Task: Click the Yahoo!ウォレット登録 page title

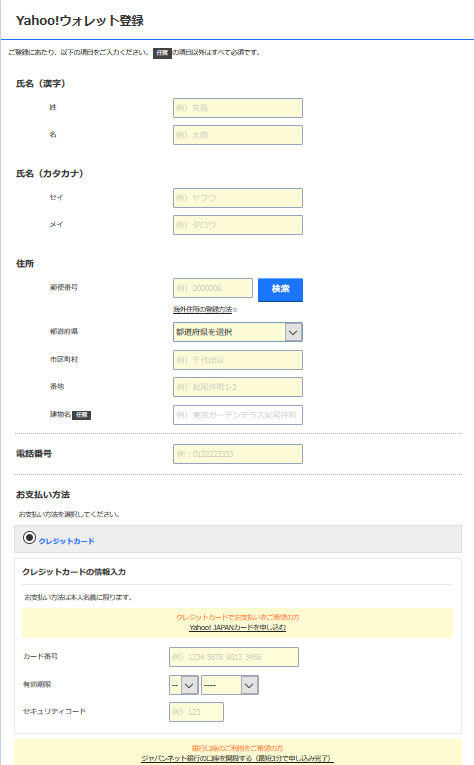Action: point(79,20)
